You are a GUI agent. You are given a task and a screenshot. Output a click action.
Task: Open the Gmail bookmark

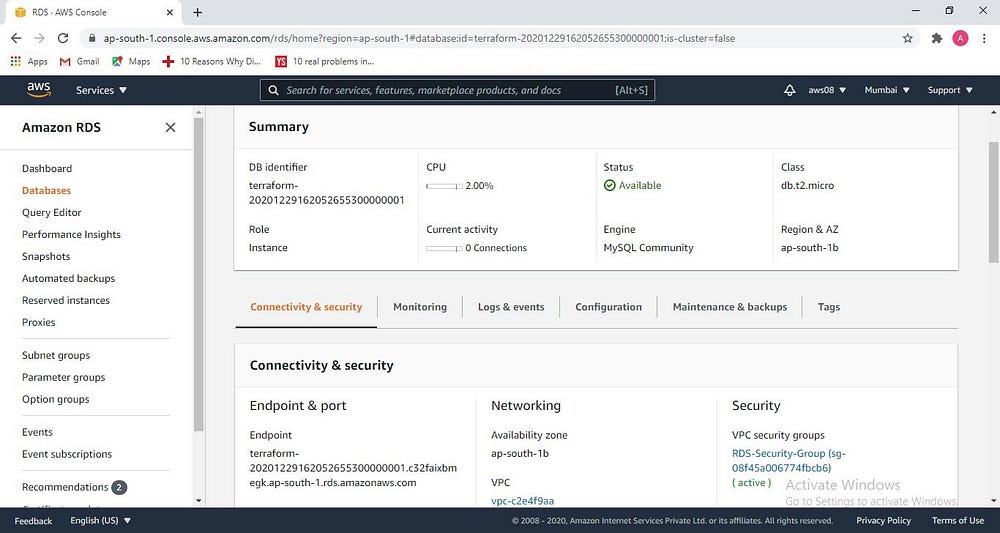80,61
